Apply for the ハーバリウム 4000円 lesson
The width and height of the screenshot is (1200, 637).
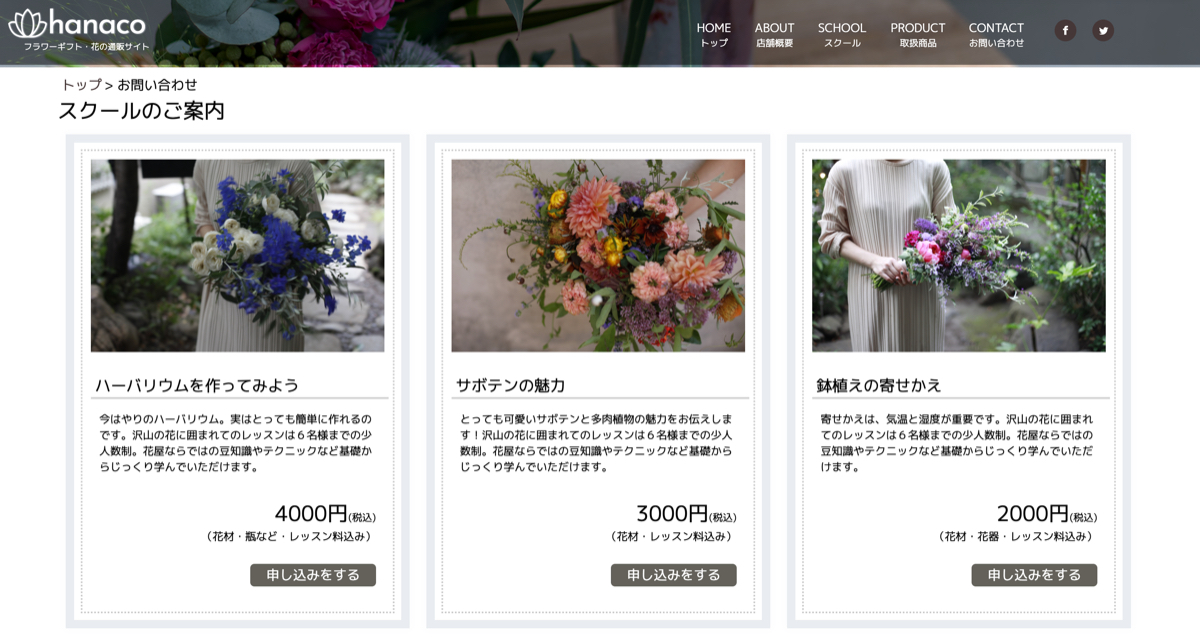click(x=313, y=575)
